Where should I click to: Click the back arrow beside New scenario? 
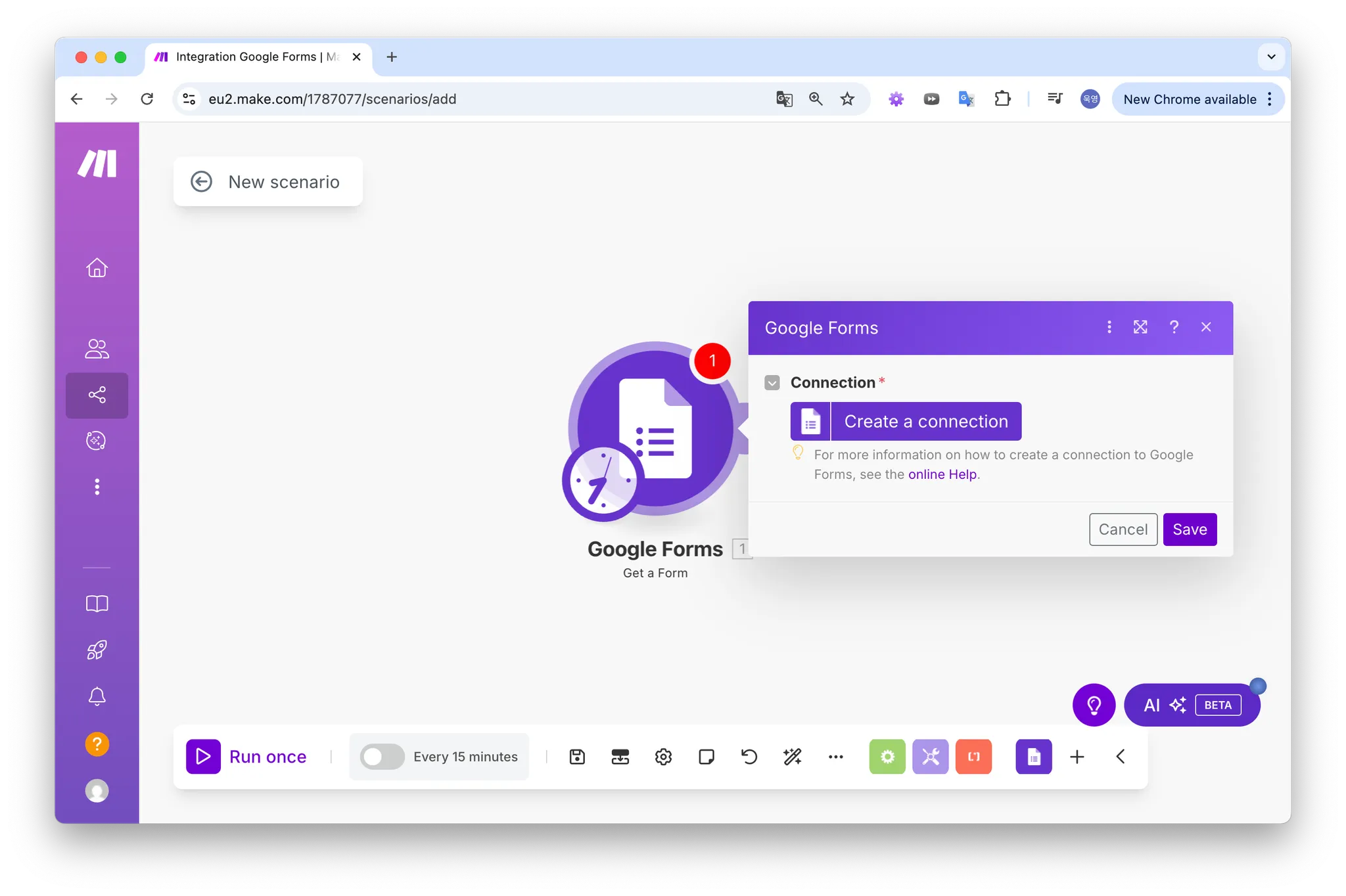tap(202, 182)
